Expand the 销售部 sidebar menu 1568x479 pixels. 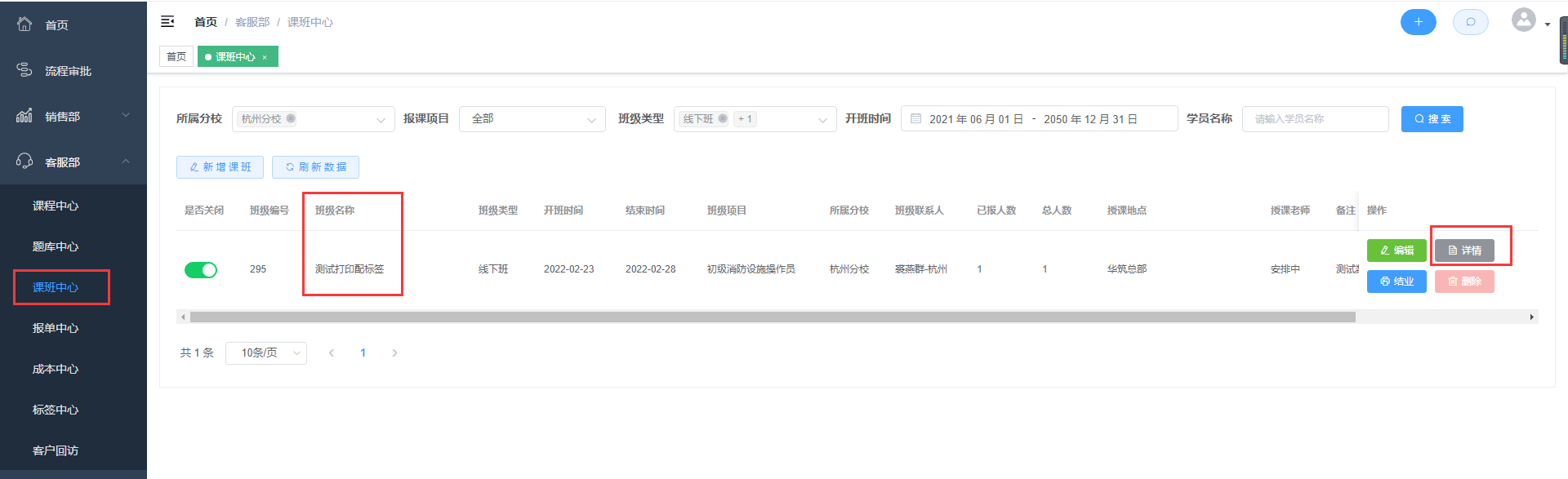click(x=73, y=117)
